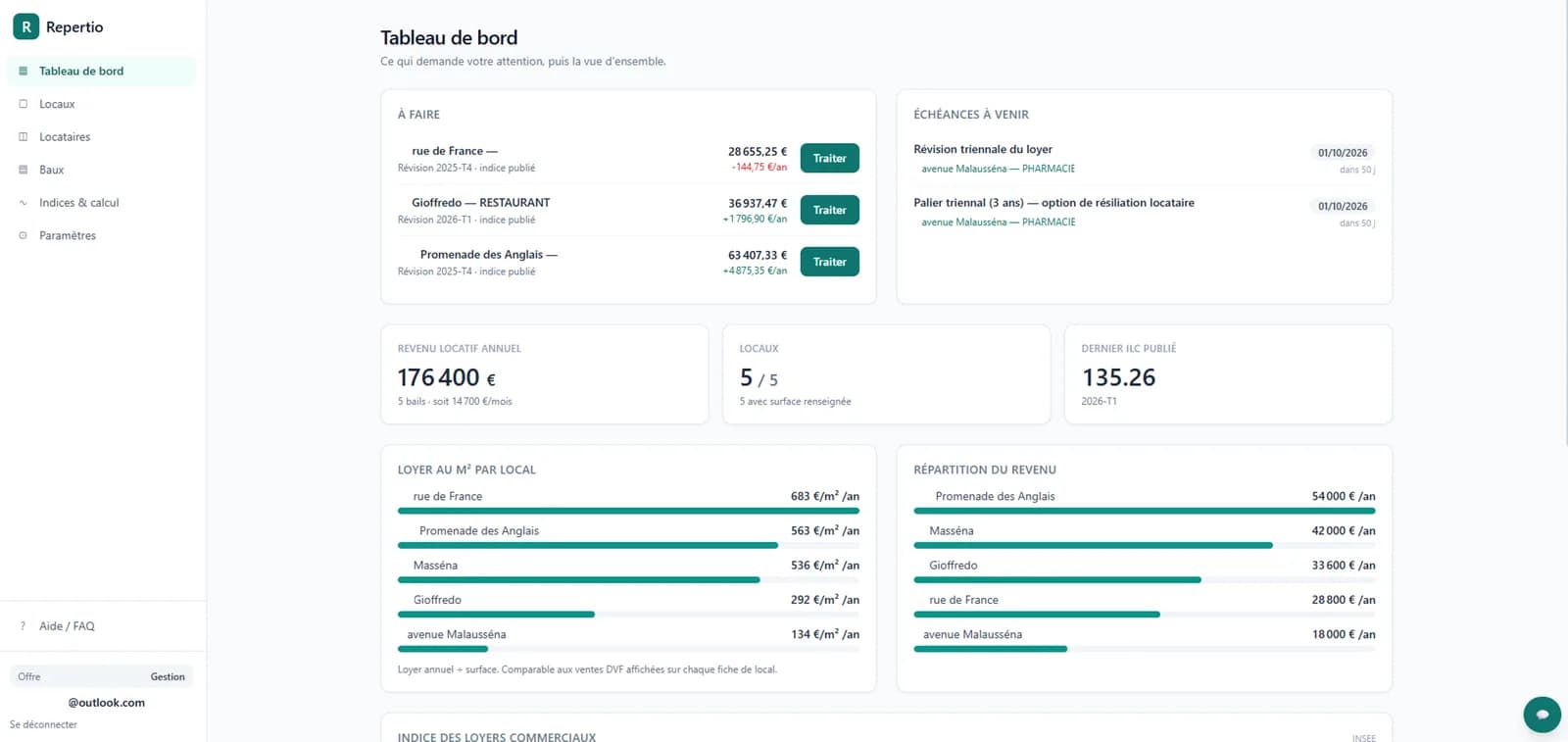Open the chat bubble widget
Viewport: 1568px width, 742px height.
[x=1542, y=715]
